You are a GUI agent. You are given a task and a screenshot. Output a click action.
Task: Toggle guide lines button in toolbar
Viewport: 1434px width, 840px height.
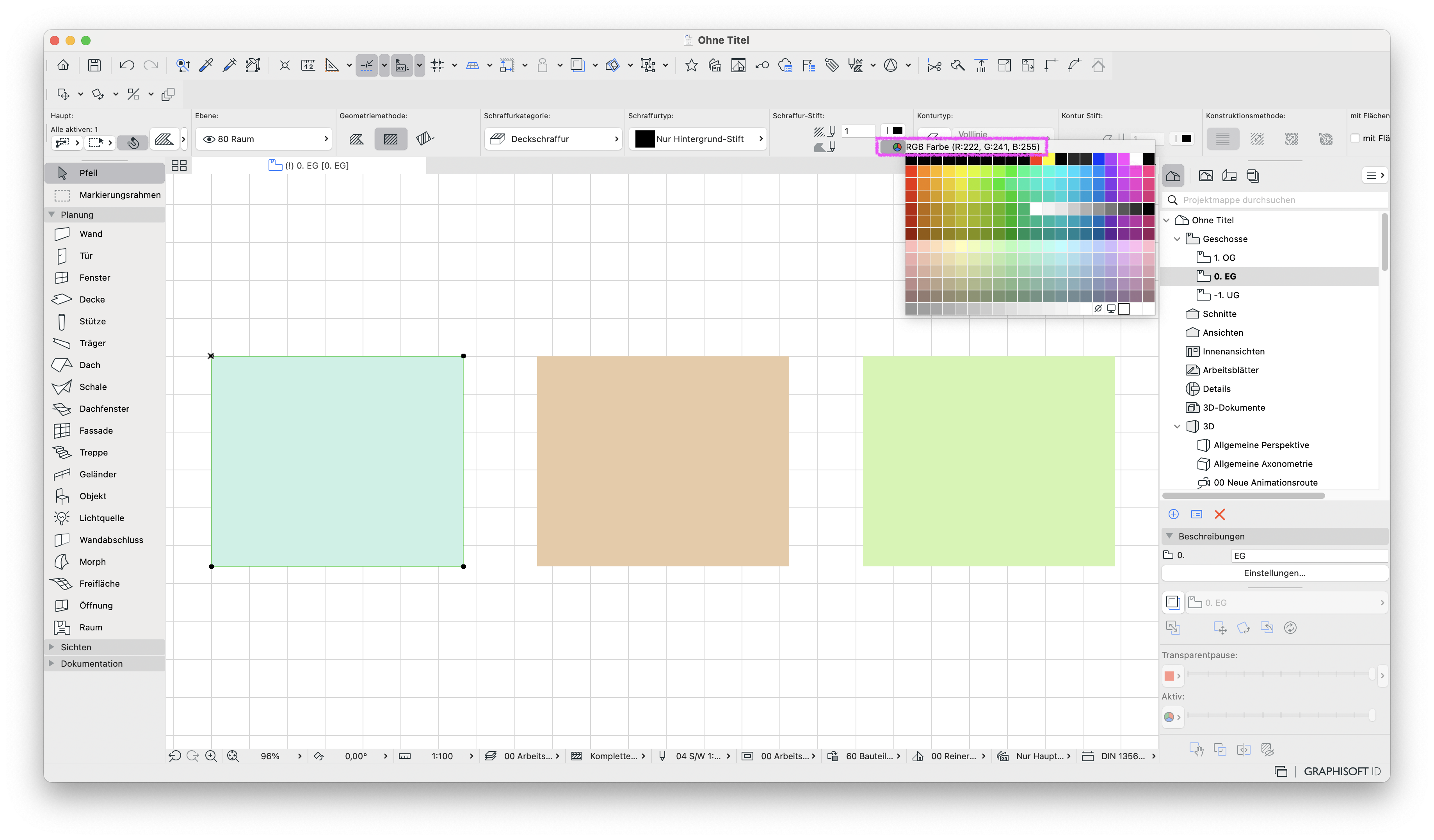[367, 66]
